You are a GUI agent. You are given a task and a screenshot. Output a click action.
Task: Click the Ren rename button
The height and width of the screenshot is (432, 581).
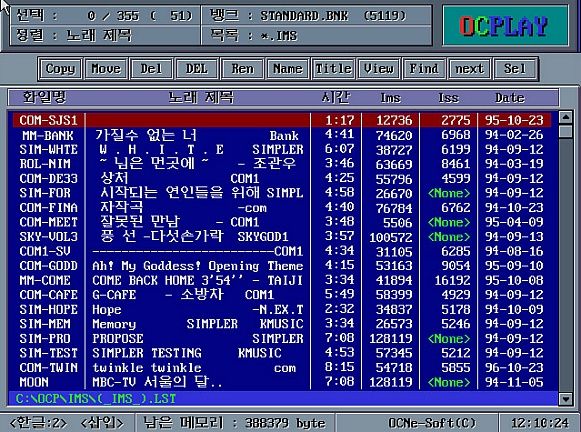coord(242,69)
